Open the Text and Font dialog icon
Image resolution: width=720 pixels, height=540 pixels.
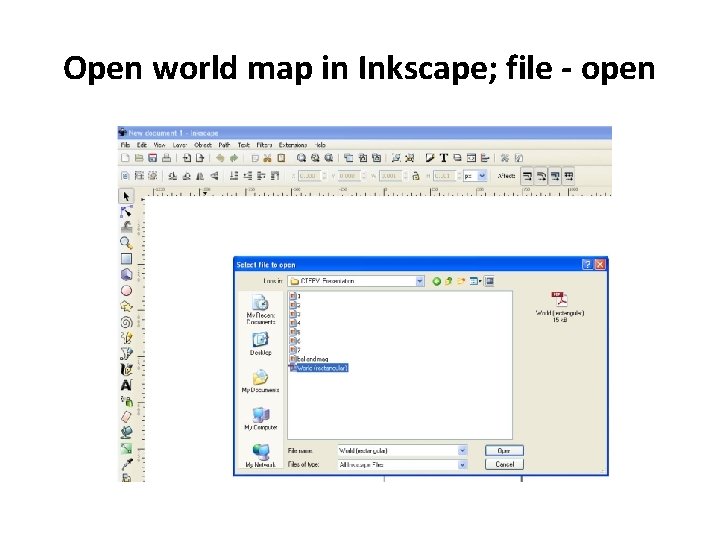444,158
